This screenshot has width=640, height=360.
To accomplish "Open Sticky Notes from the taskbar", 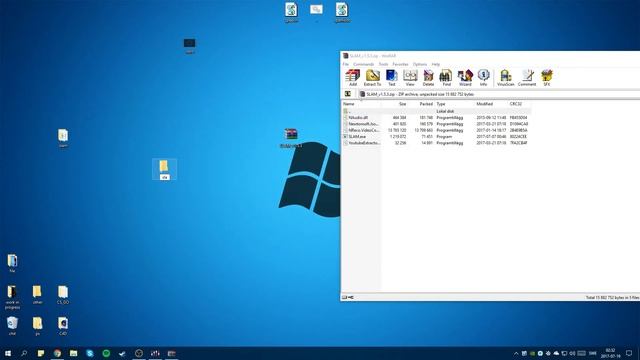I will pyautogui.click(x=41, y=353).
